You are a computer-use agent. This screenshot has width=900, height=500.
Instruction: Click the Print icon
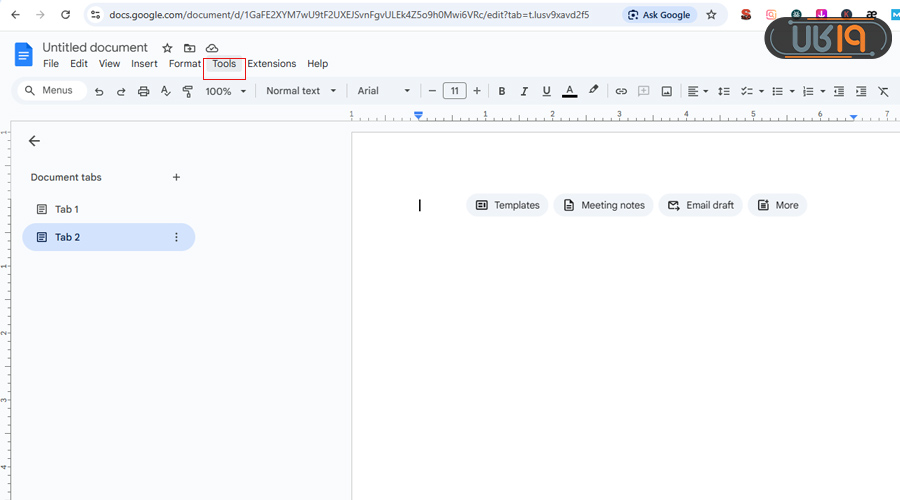tap(143, 91)
